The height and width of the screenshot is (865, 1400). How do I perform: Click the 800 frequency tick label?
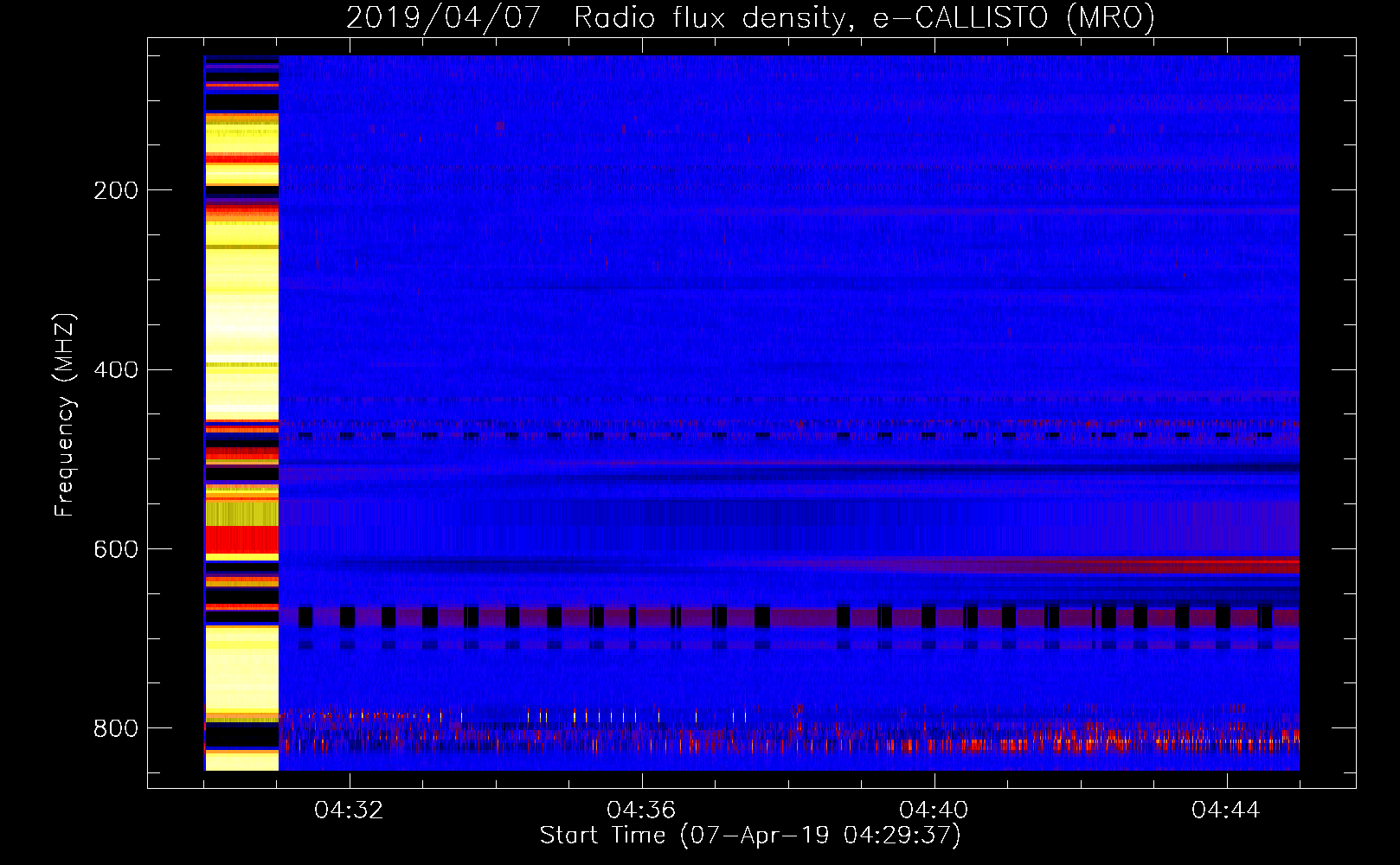(116, 729)
